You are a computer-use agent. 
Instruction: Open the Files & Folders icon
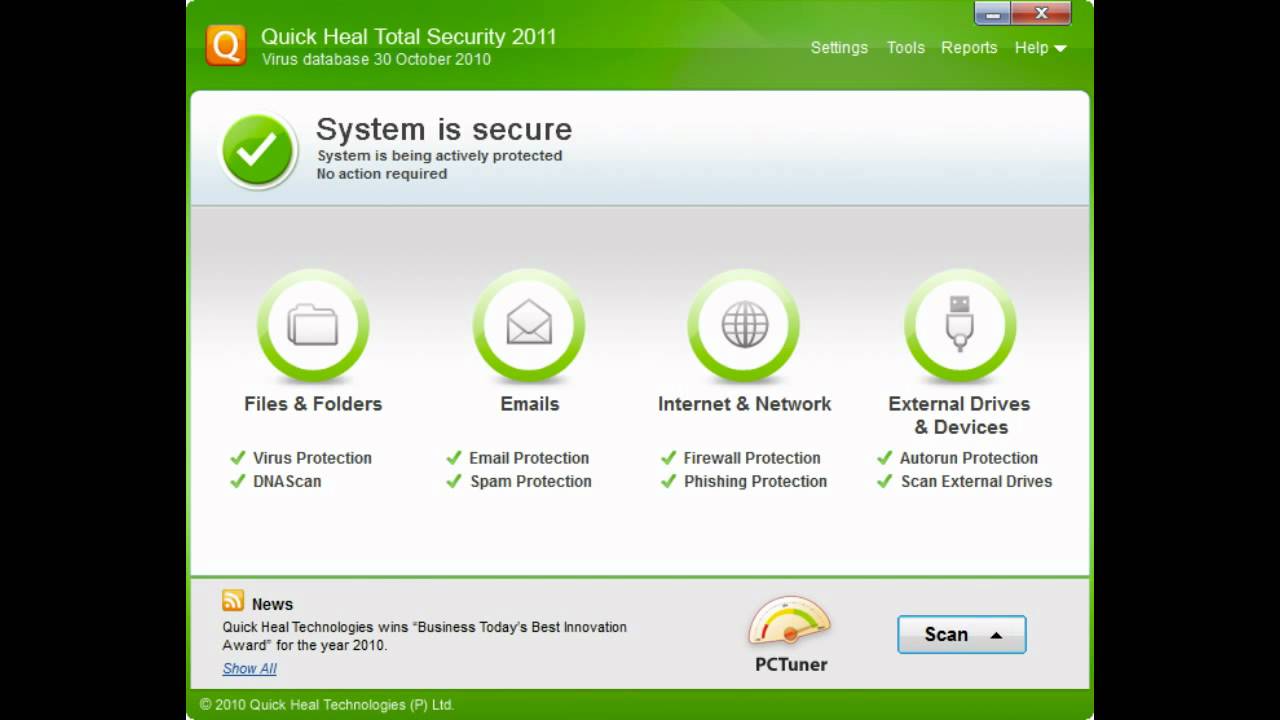coord(313,325)
